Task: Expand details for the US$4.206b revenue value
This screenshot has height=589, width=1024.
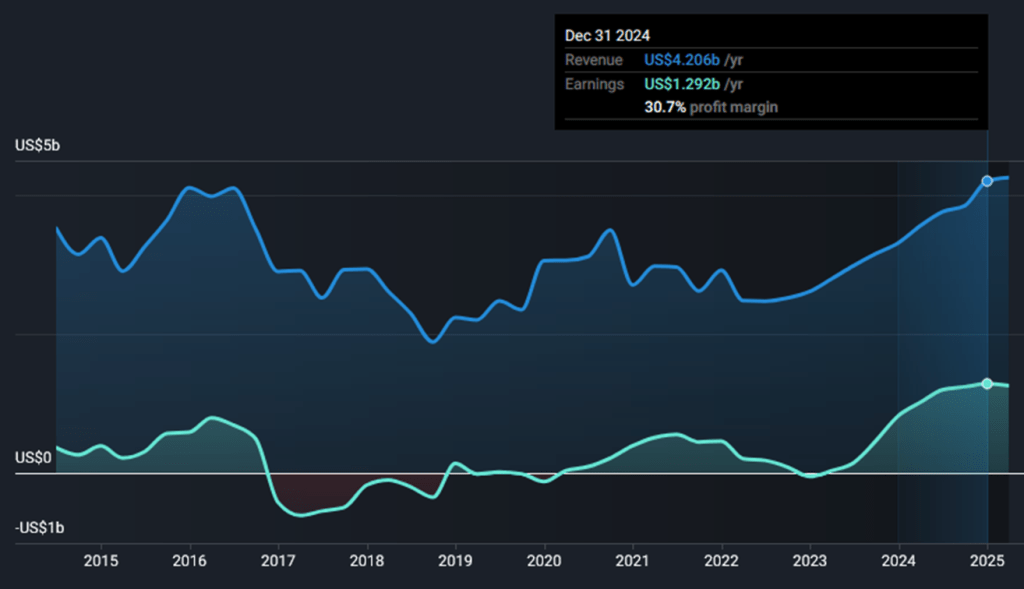Action: 683,60
